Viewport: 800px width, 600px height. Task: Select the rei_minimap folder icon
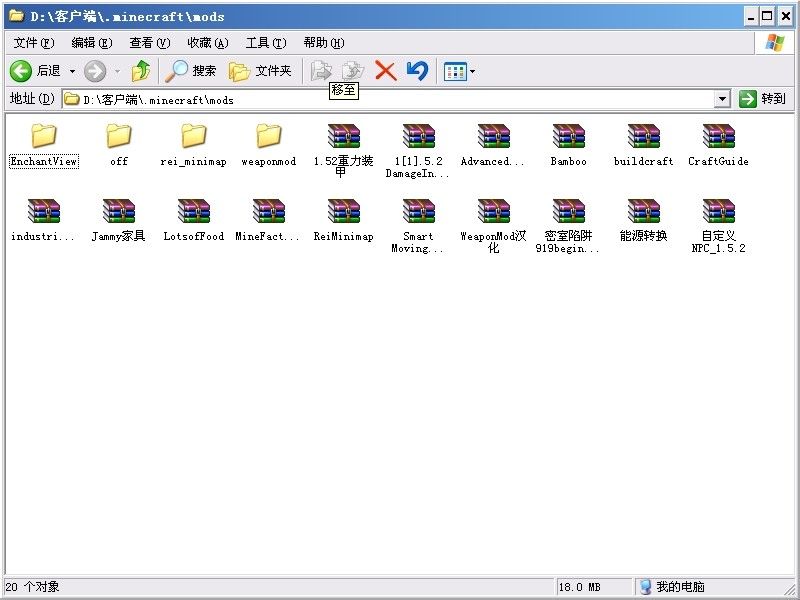point(194,136)
